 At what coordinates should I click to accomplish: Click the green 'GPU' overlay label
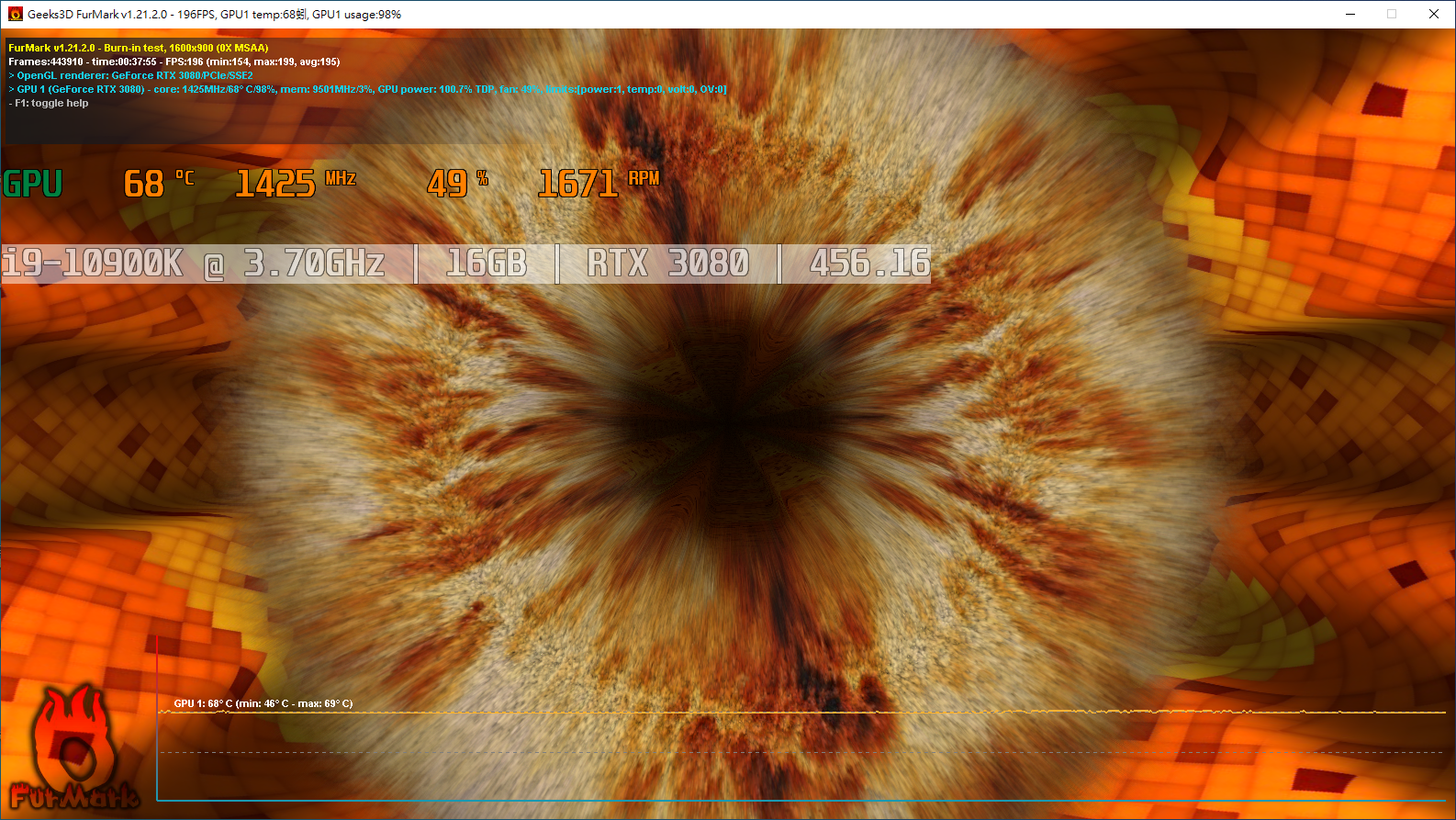coord(32,184)
